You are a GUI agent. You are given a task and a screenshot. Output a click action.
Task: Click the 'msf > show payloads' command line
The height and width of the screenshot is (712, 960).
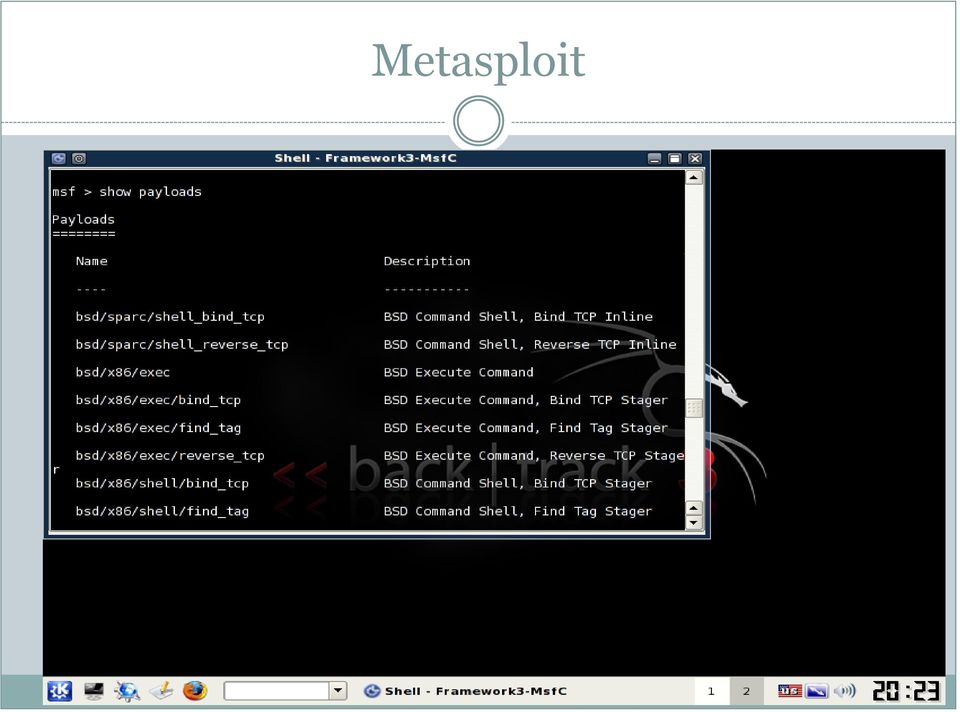[127, 192]
